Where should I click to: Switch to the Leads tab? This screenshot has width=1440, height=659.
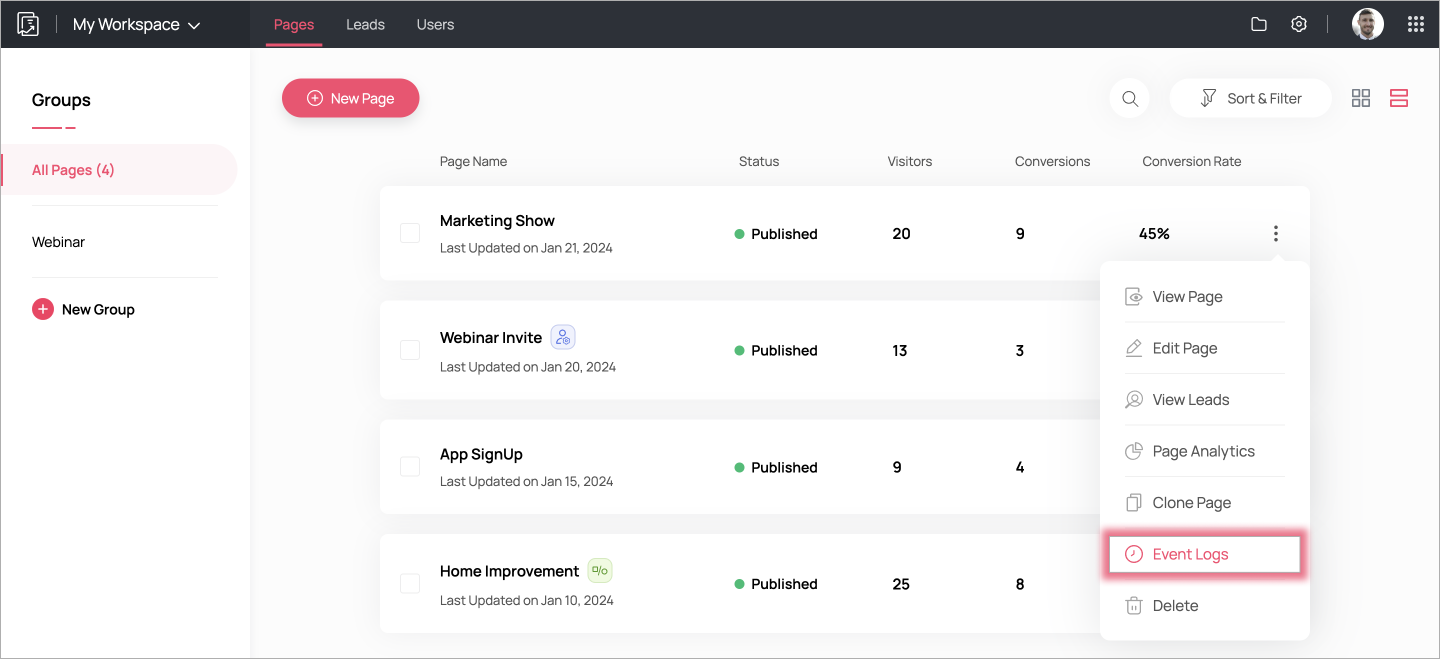tap(365, 24)
